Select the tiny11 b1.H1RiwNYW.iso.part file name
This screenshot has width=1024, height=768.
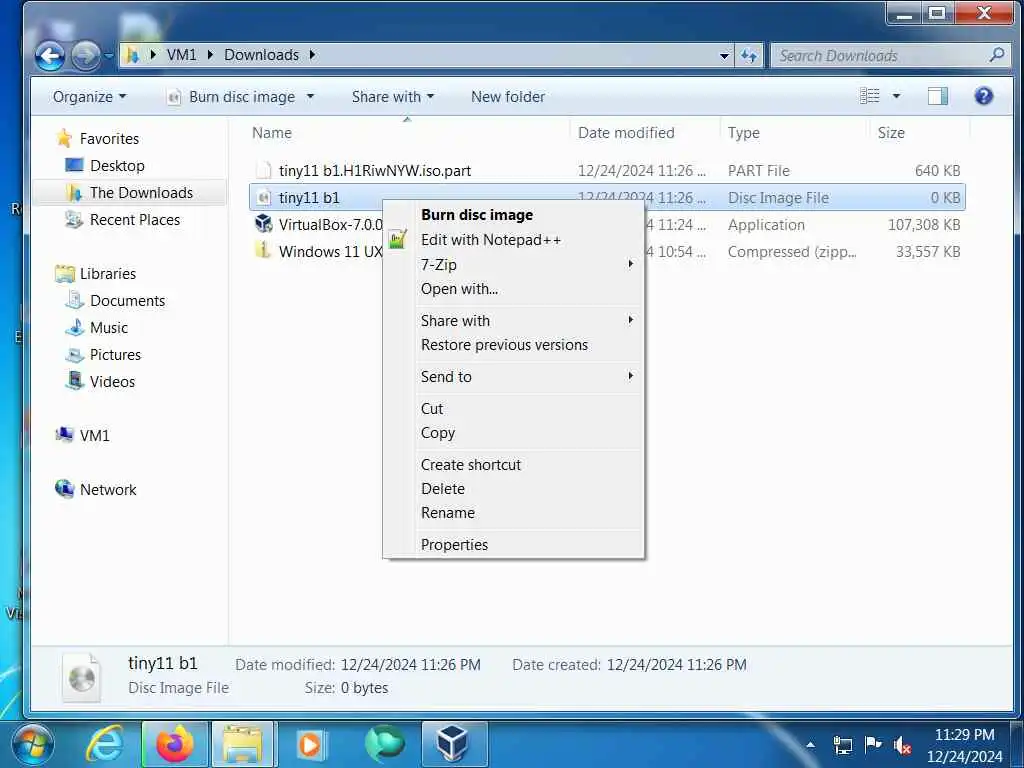click(375, 170)
